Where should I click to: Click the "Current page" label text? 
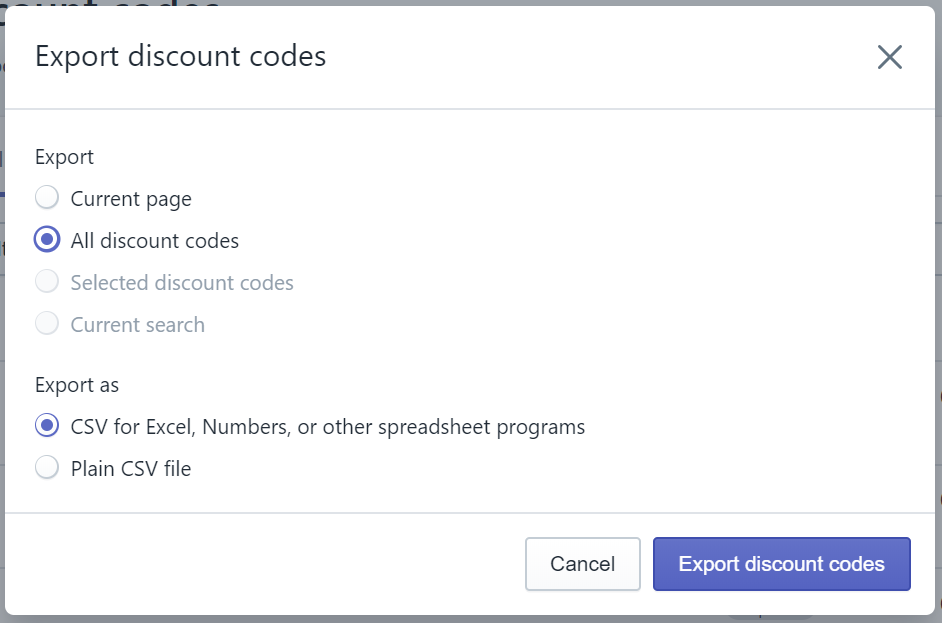pos(131,199)
